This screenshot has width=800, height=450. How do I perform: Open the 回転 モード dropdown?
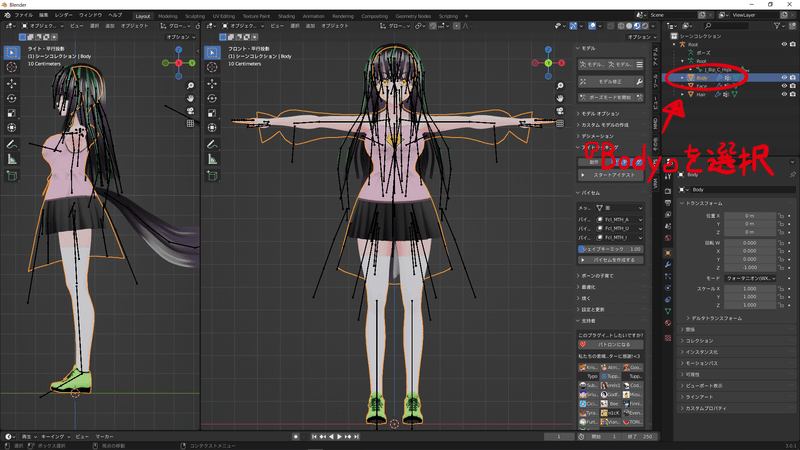coord(750,279)
